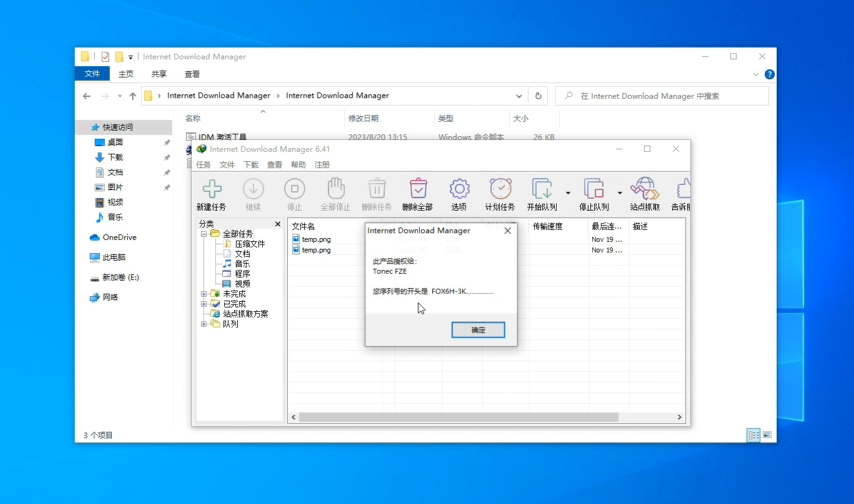Open the 下载 menu in IDM
This screenshot has width=854, height=504.
point(251,165)
